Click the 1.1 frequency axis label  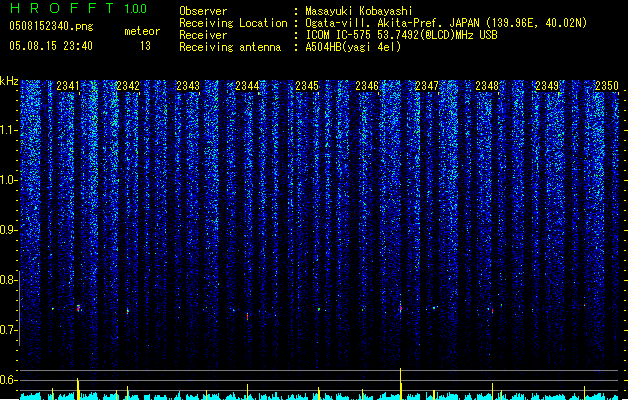click(8, 130)
